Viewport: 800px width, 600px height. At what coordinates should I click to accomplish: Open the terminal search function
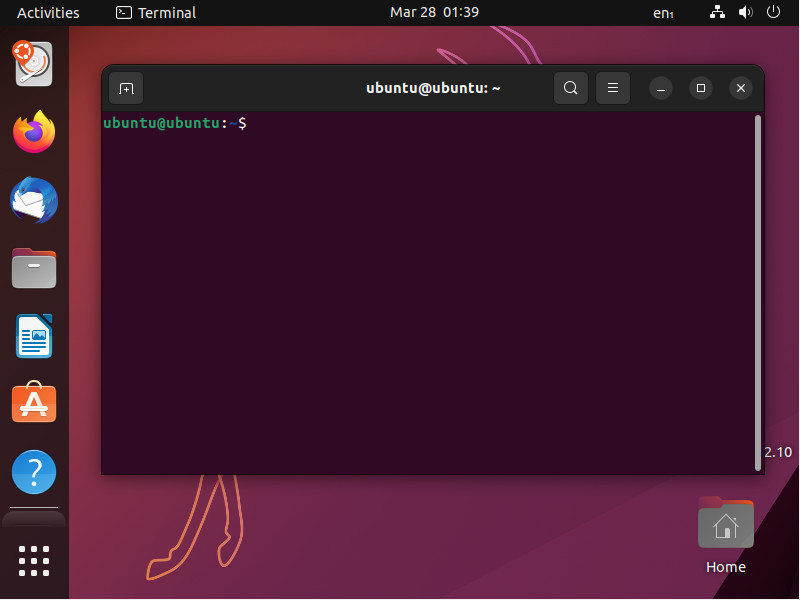(570, 88)
